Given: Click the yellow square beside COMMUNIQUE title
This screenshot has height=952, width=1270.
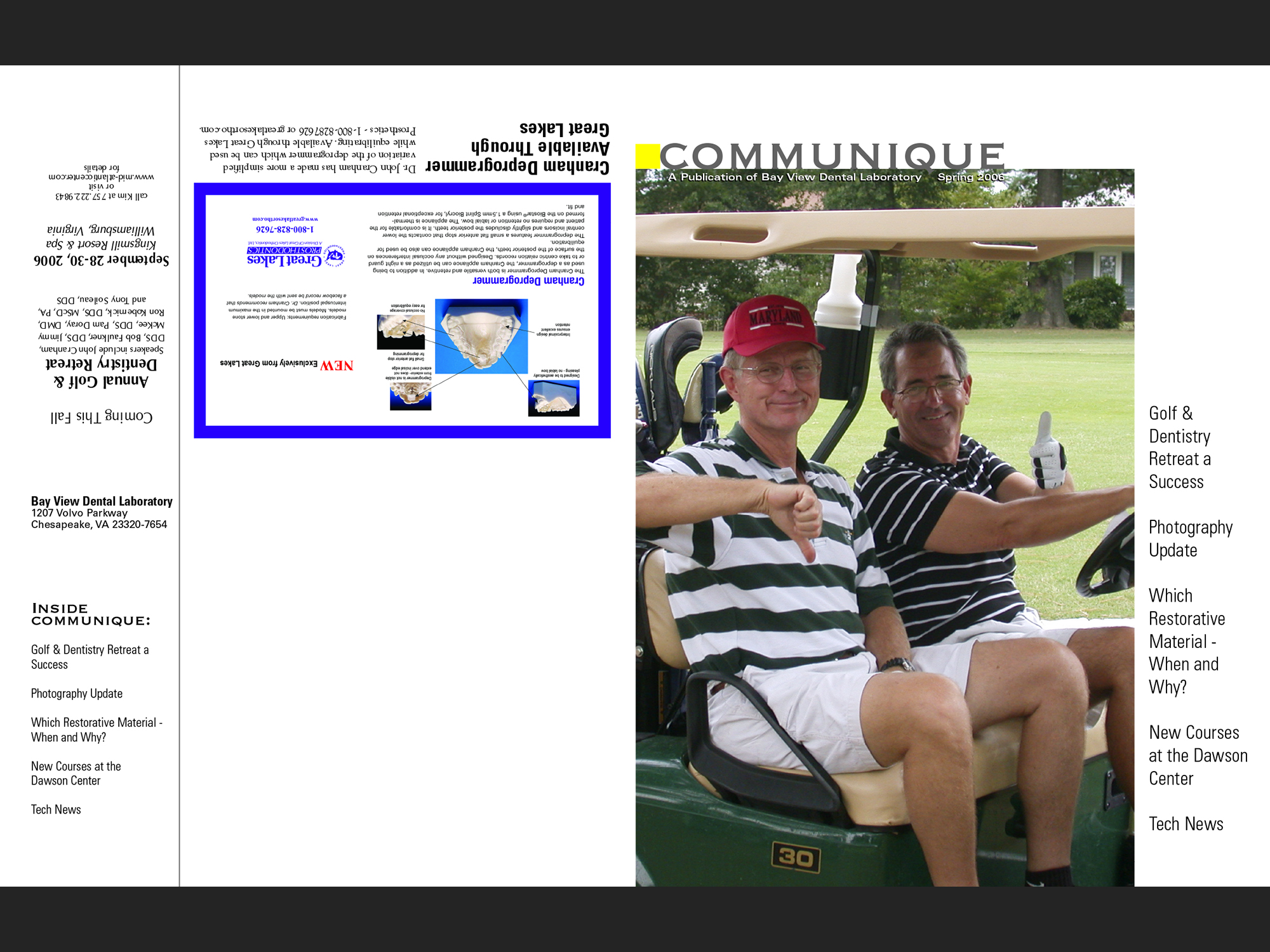Looking at the screenshot, I should 647,156.
